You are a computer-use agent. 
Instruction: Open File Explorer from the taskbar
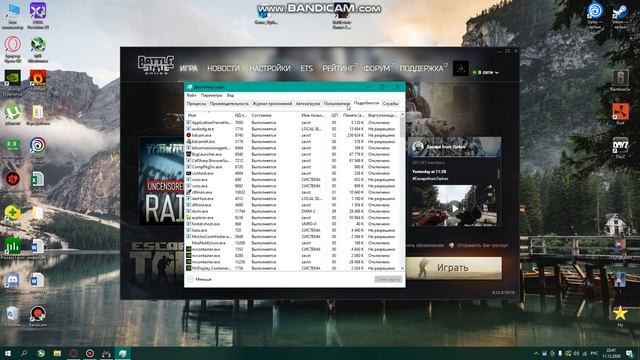(x=57, y=353)
